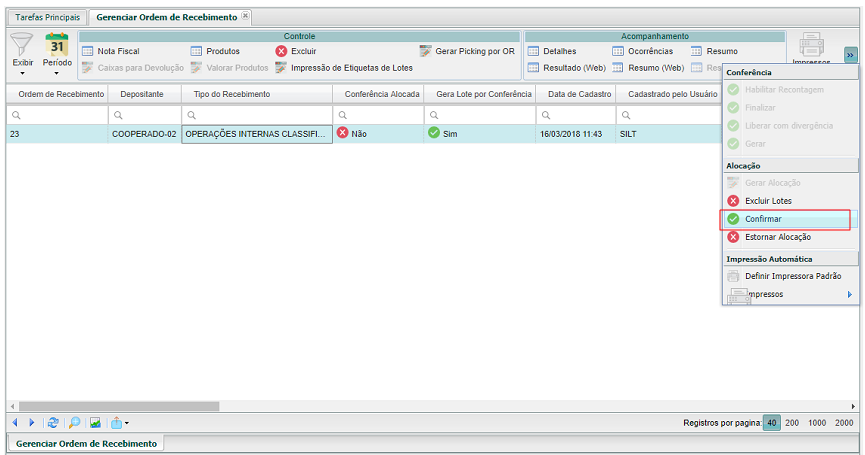Focus the Conferência Alocada filter field
This screenshot has height=455, width=865.
(x=378, y=115)
